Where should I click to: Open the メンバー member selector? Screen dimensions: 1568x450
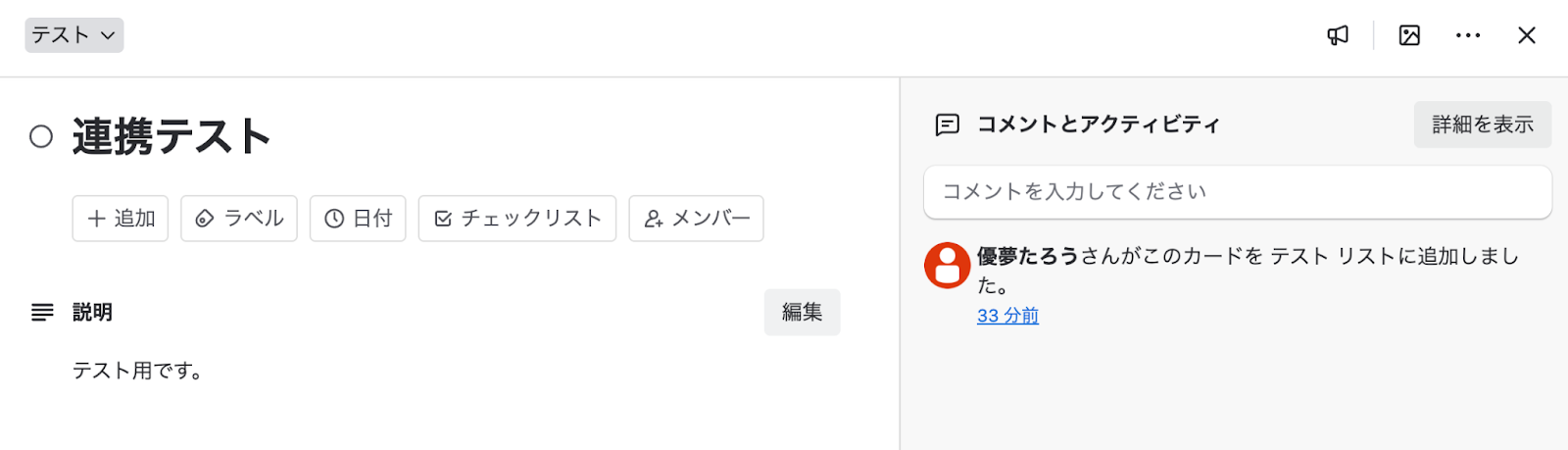tap(696, 219)
